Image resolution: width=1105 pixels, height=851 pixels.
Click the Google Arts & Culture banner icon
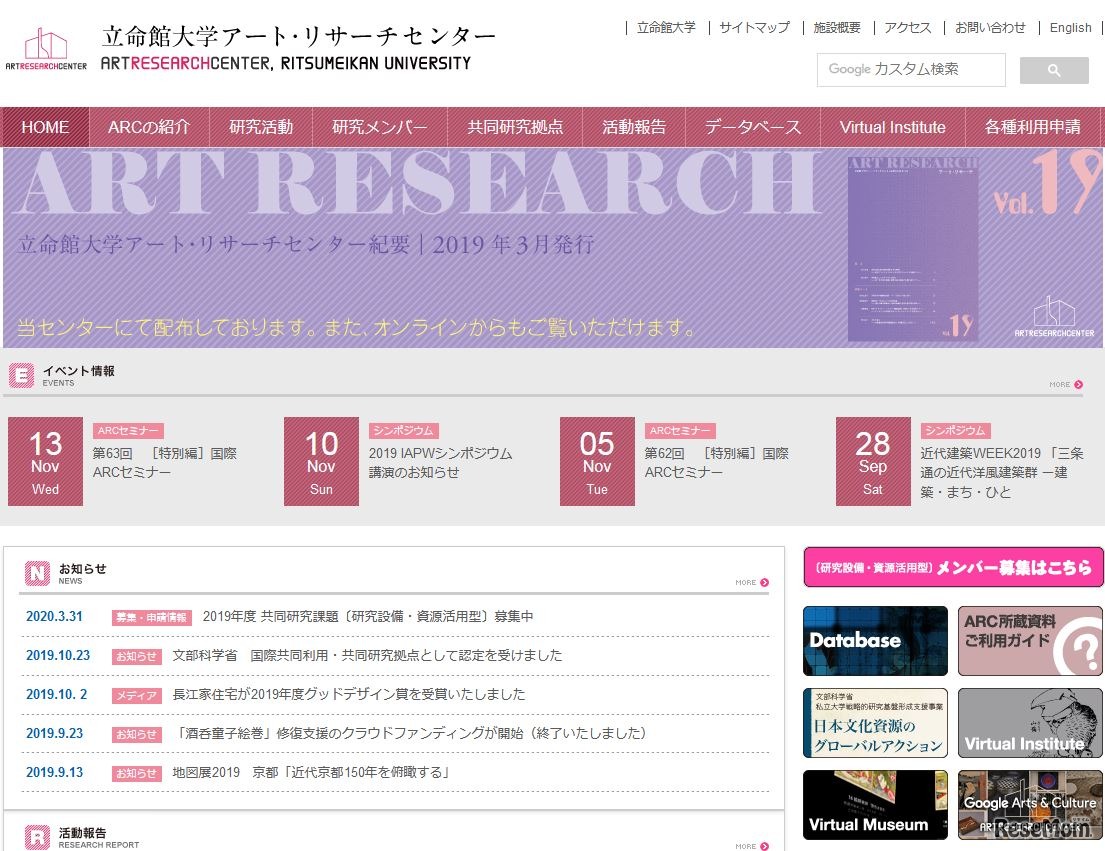1030,805
